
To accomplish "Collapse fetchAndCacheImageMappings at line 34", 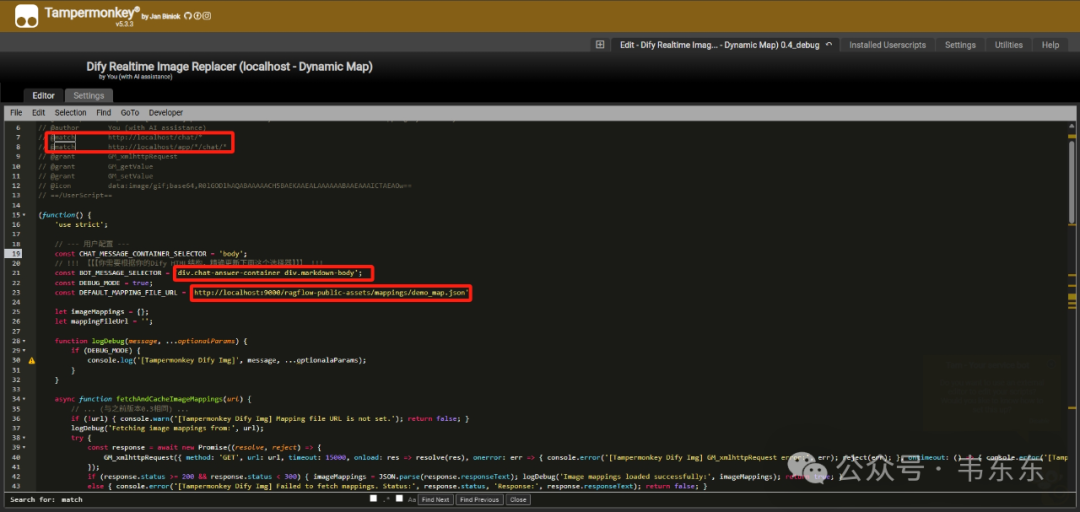I will point(25,398).
